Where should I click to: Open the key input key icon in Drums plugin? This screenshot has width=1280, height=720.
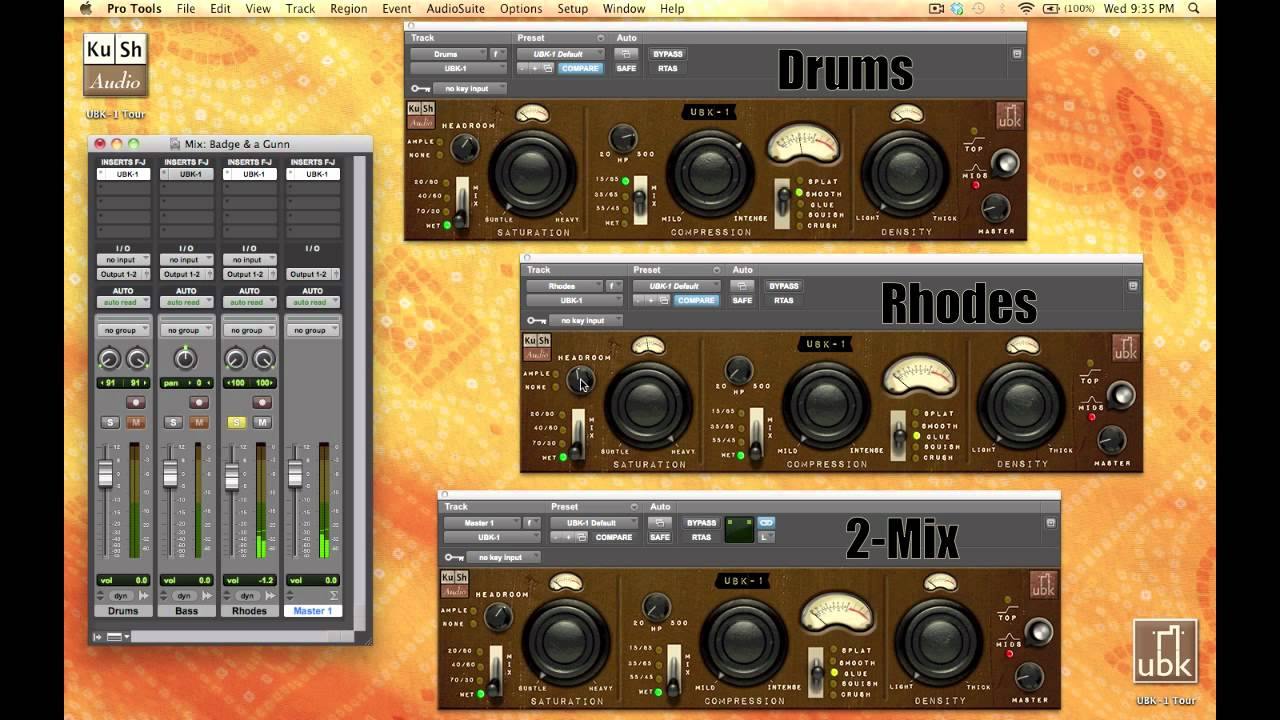coord(420,89)
